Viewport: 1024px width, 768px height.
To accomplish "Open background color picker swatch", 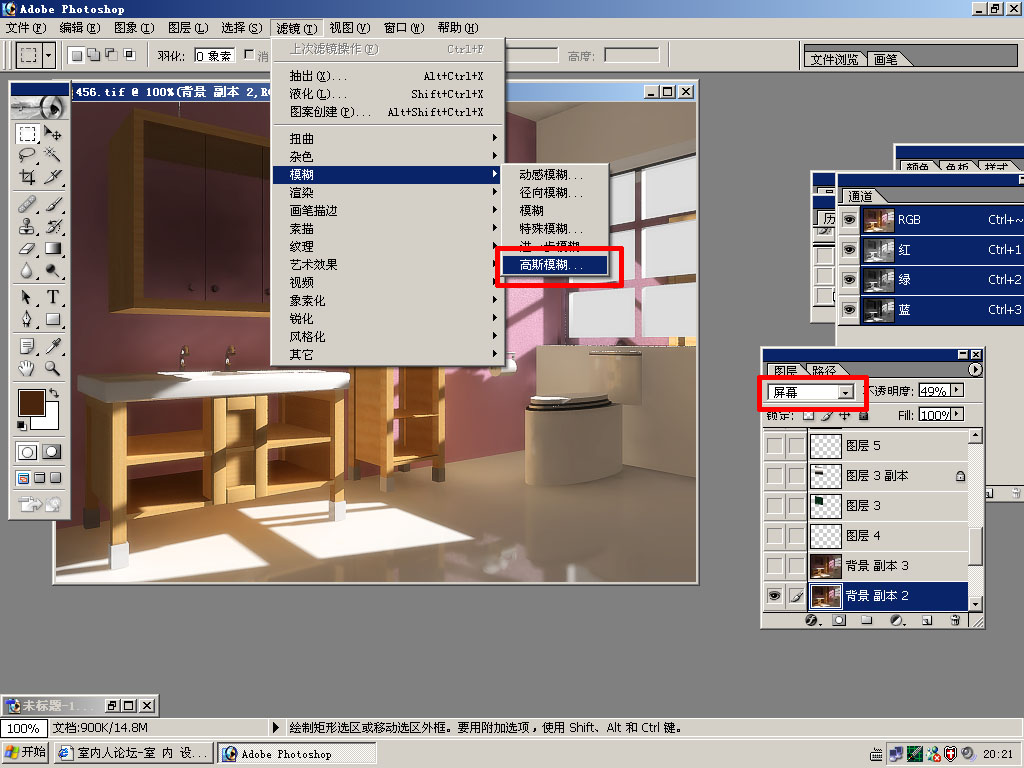I will pyautogui.click(x=51, y=421).
